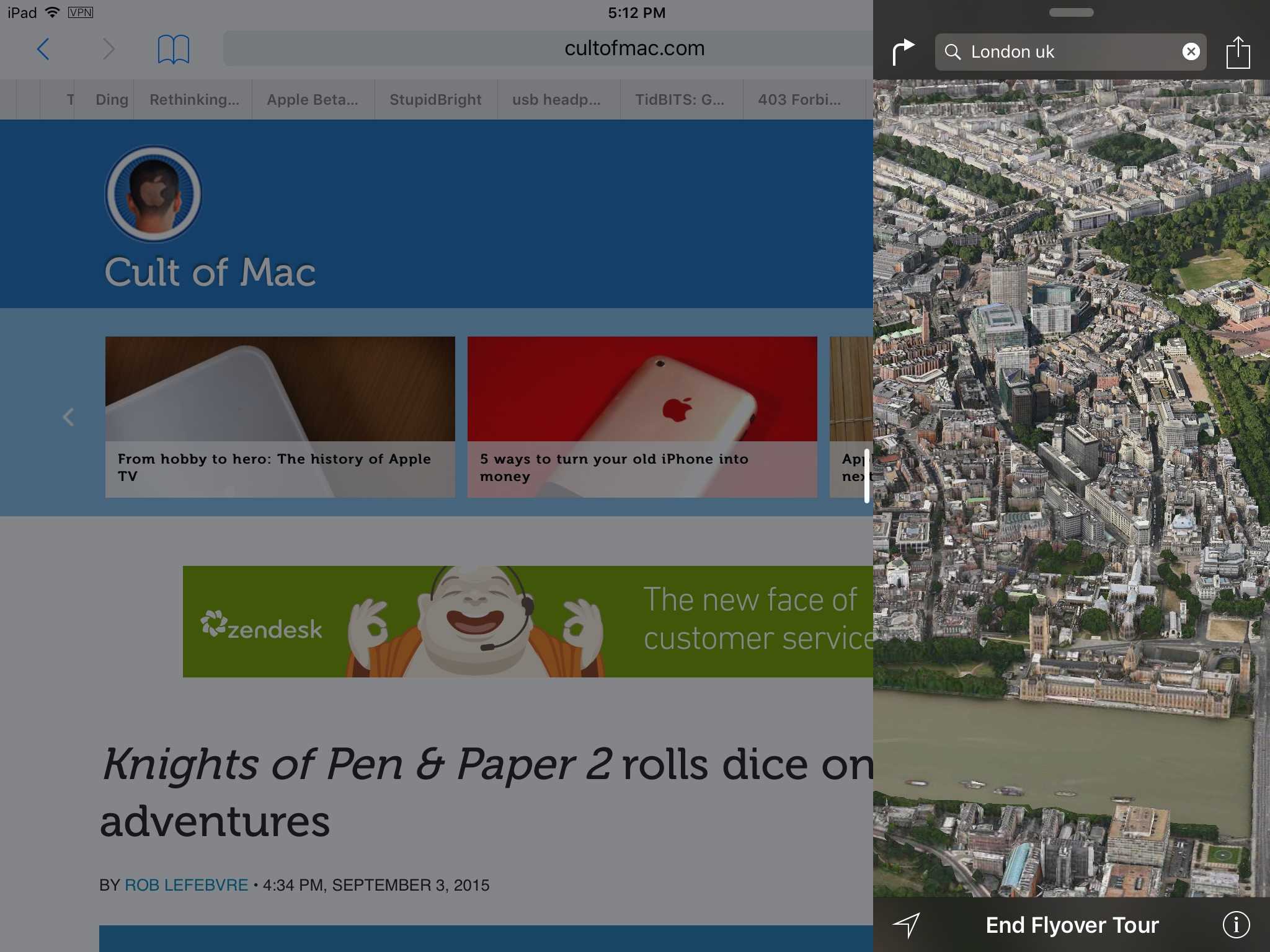Switch to the Apple Beta tab
Screen dimensions: 1270x952
click(313, 100)
